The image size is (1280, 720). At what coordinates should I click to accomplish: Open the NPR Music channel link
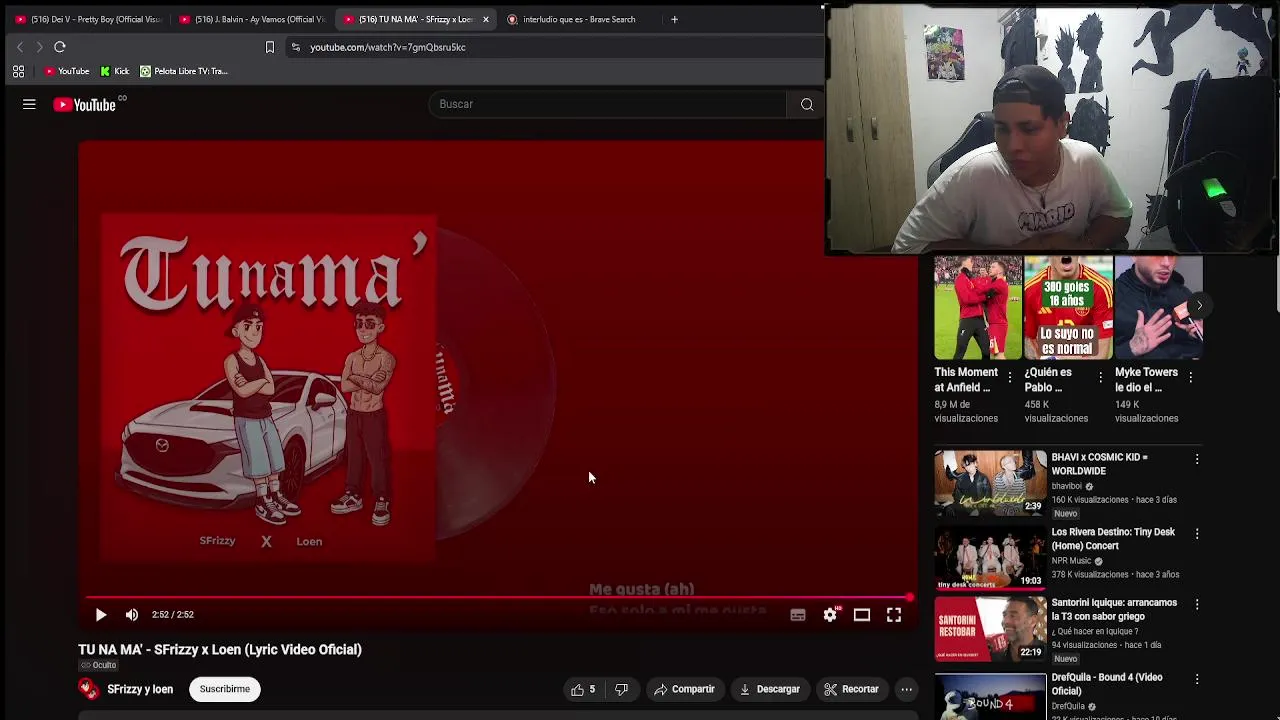pyautogui.click(x=1071, y=561)
